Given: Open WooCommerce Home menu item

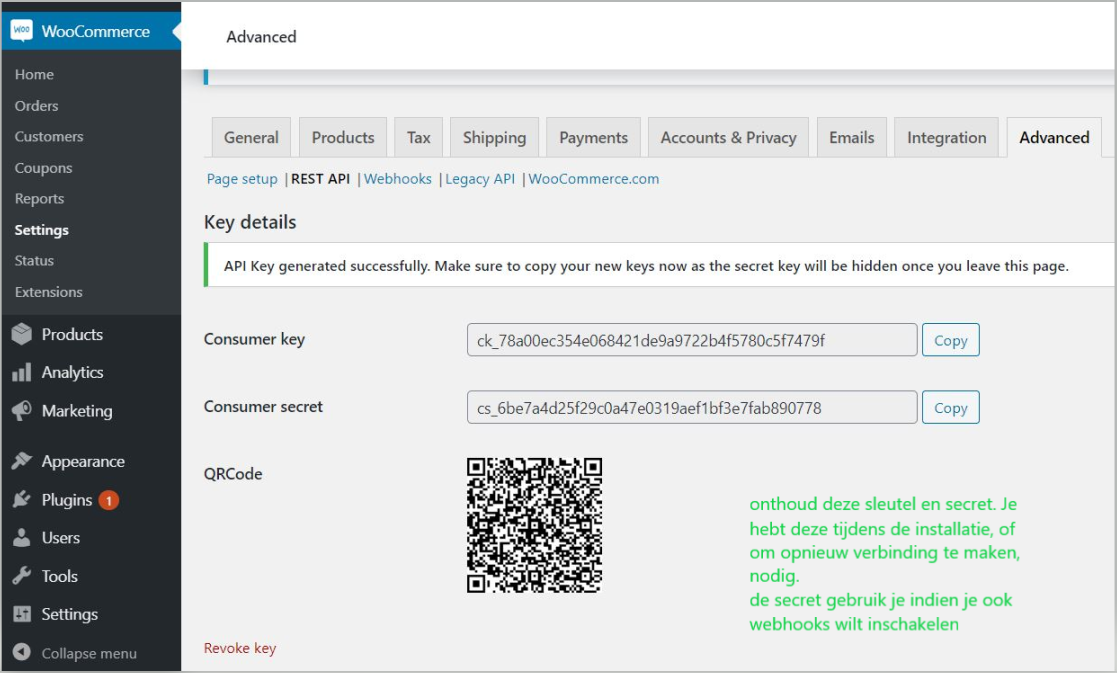Looking at the screenshot, I should click(34, 74).
